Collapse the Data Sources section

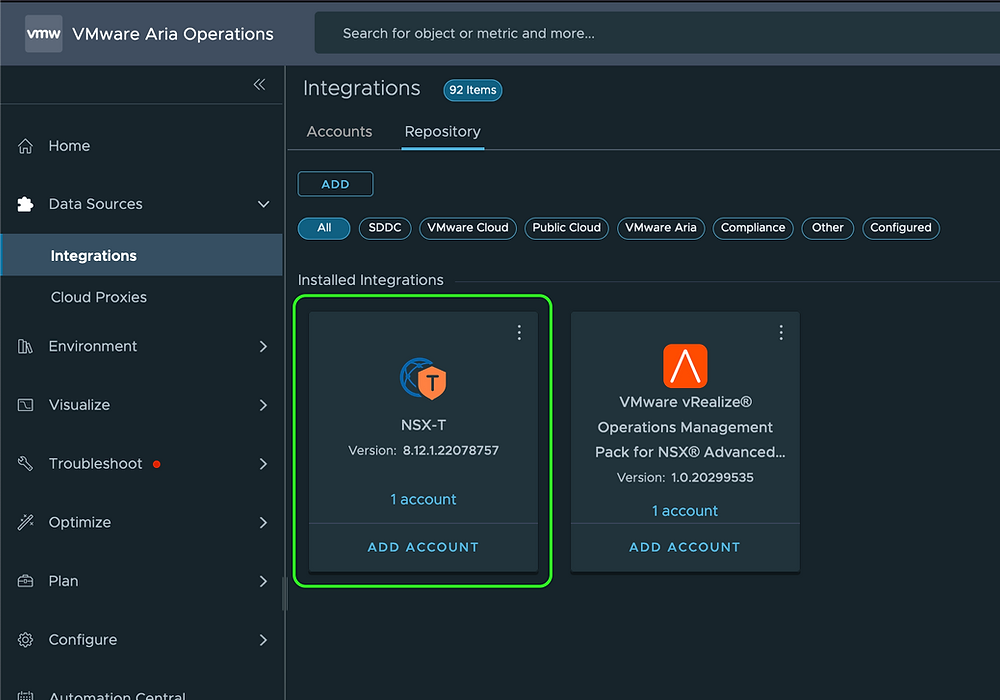click(x=263, y=204)
